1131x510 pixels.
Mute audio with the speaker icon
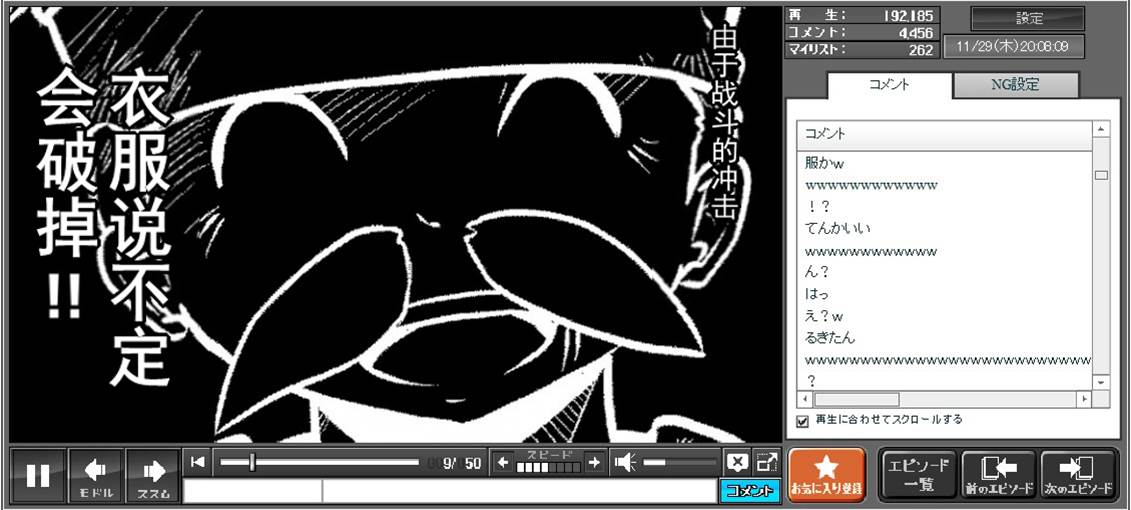[x=625, y=462]
